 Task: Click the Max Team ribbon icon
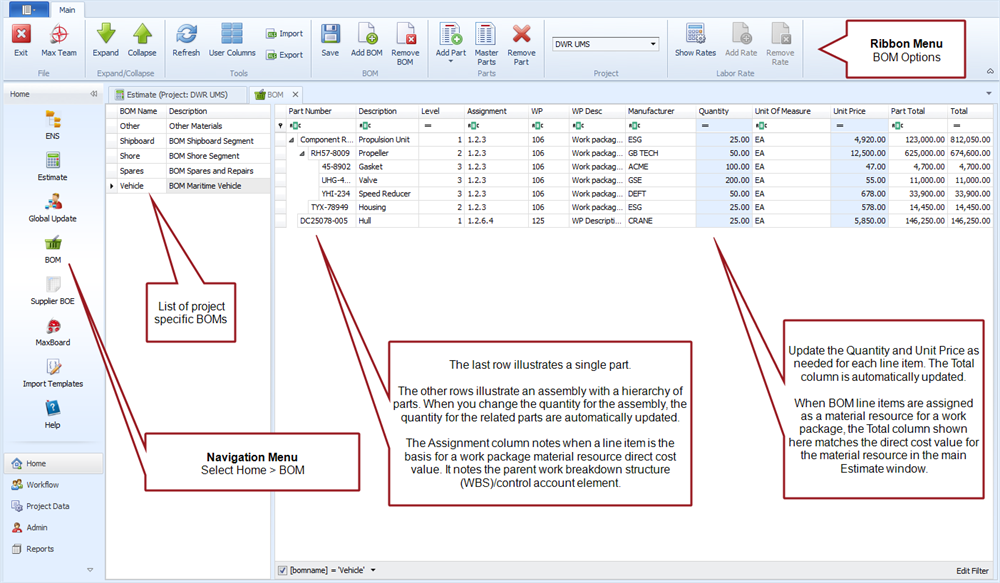58,40
